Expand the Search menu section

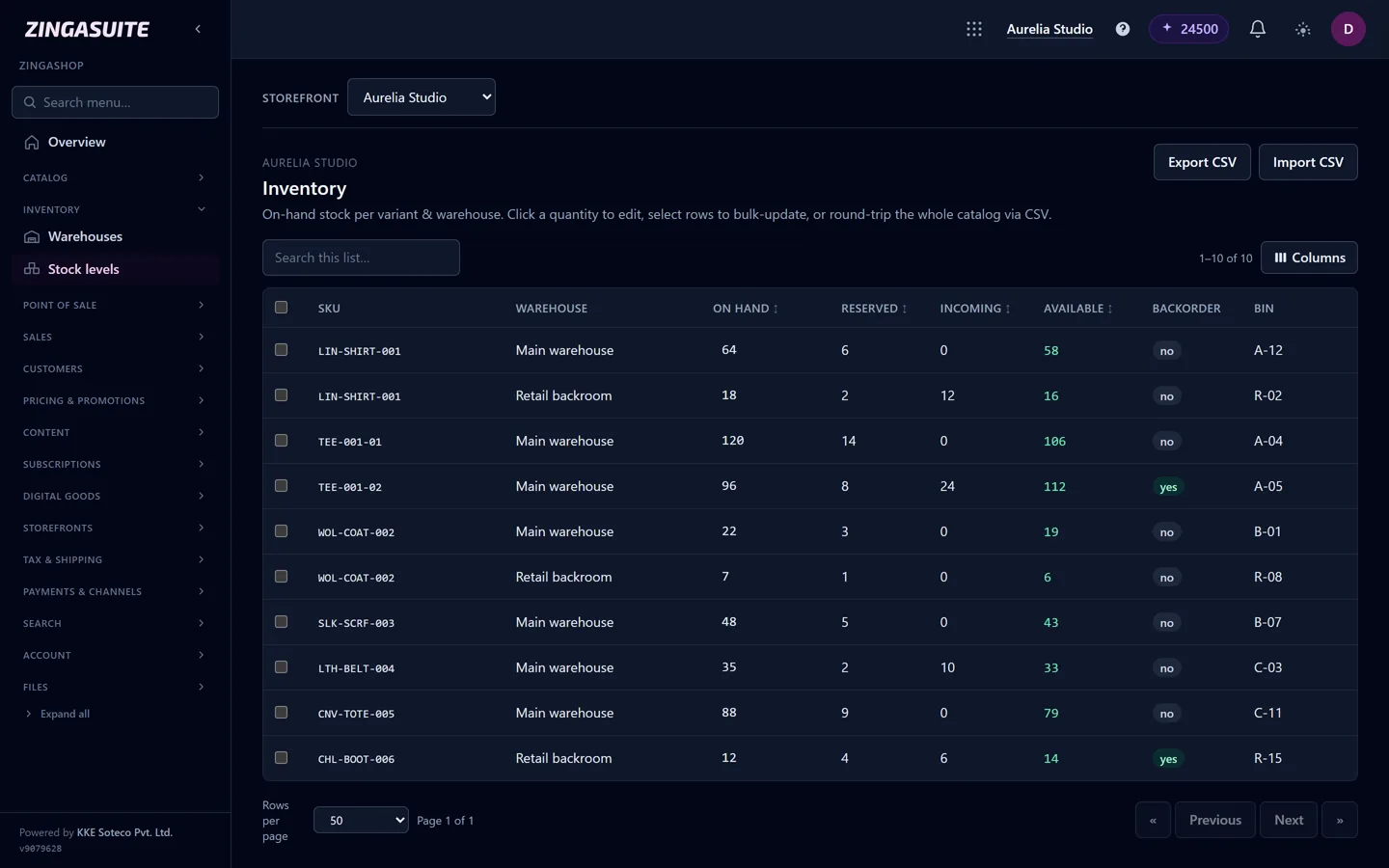(115, 623)
